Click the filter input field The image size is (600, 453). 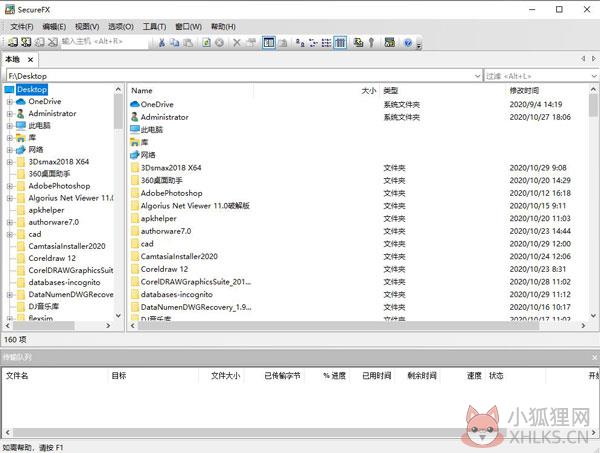(537, 76)
